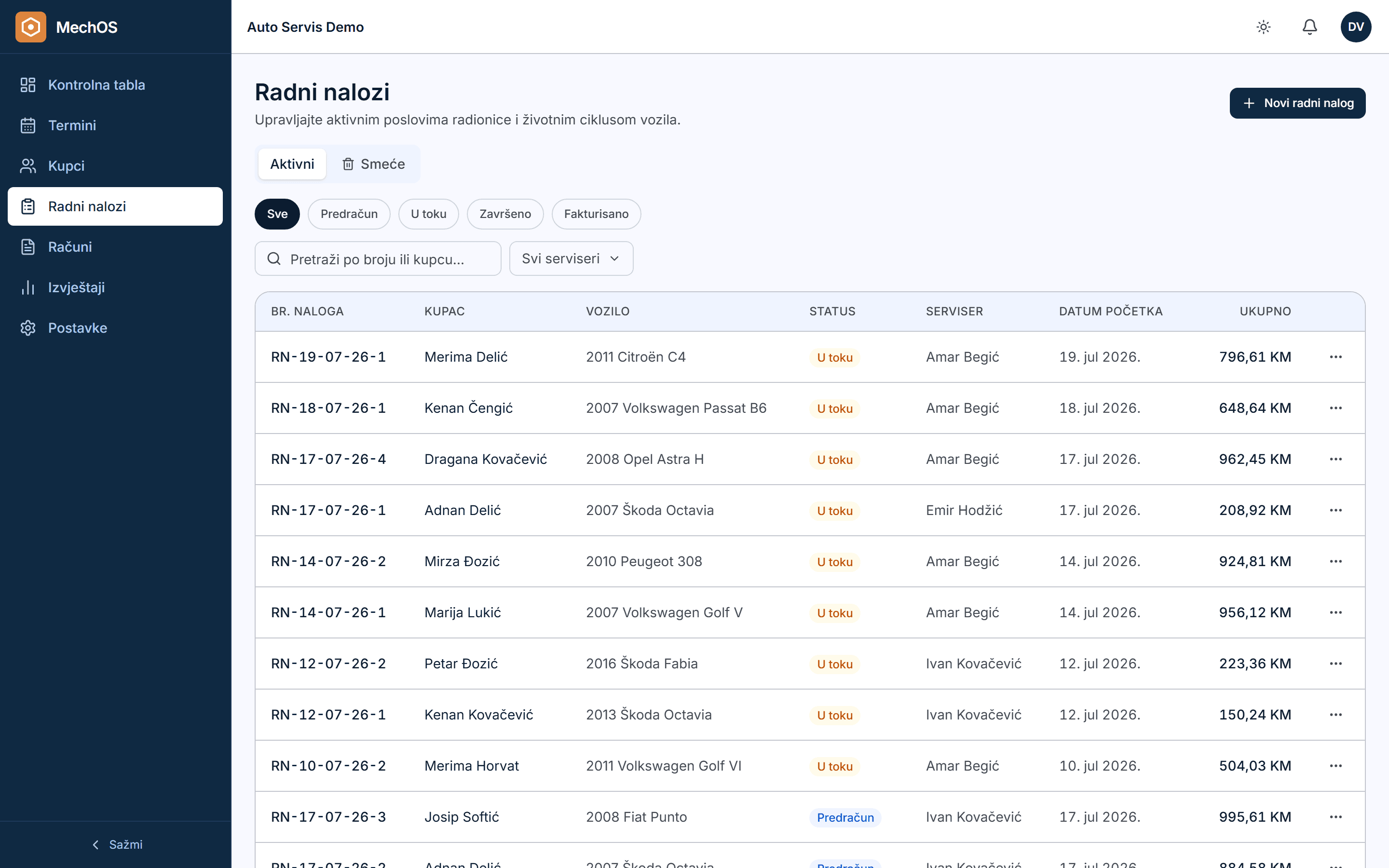The image size is (1389, 868).
Task: Click vehicle 2007 Volkswagen Golf V
Action: pos(664,612)
